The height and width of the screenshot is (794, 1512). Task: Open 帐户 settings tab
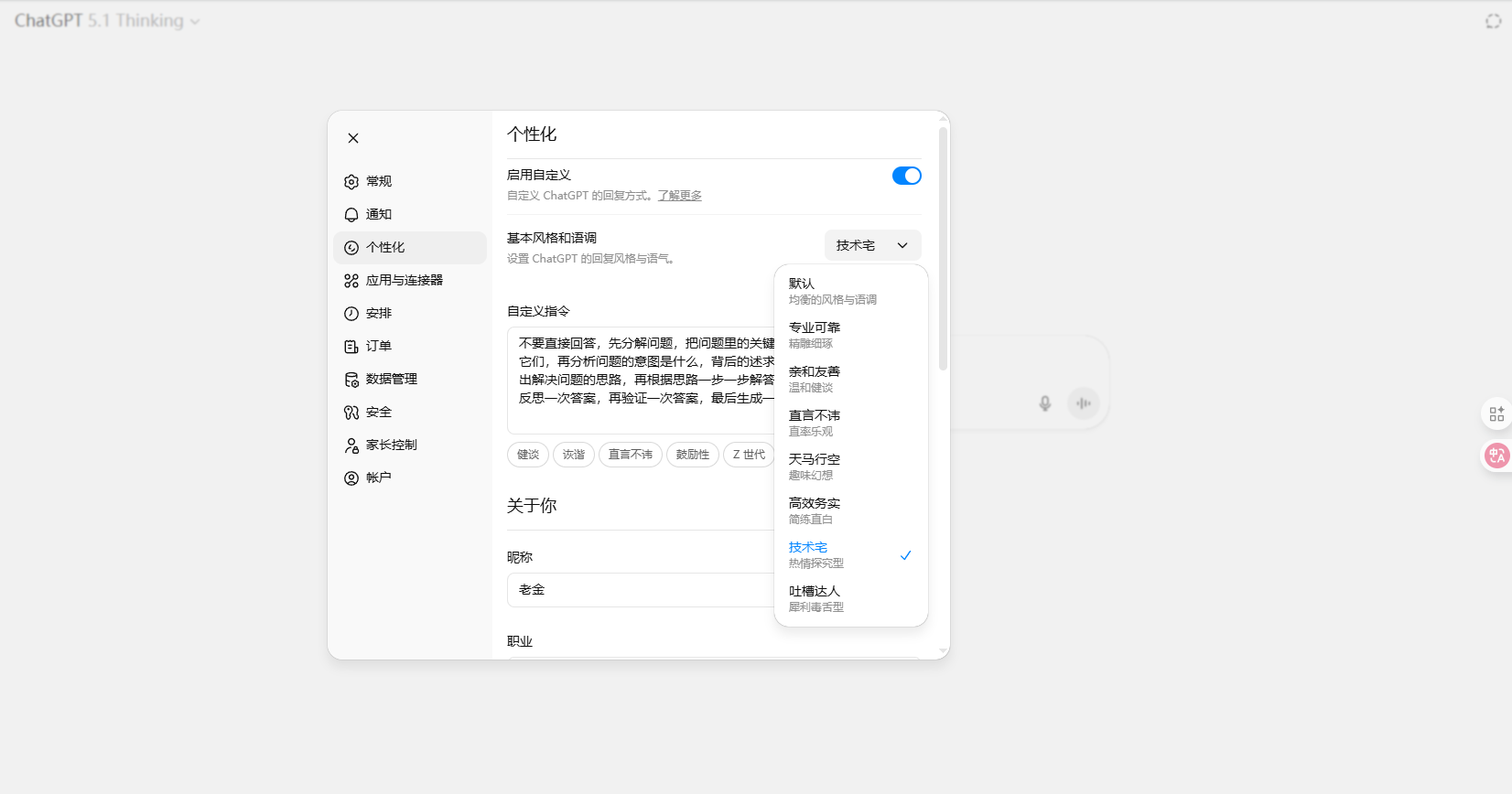point(410,478)
